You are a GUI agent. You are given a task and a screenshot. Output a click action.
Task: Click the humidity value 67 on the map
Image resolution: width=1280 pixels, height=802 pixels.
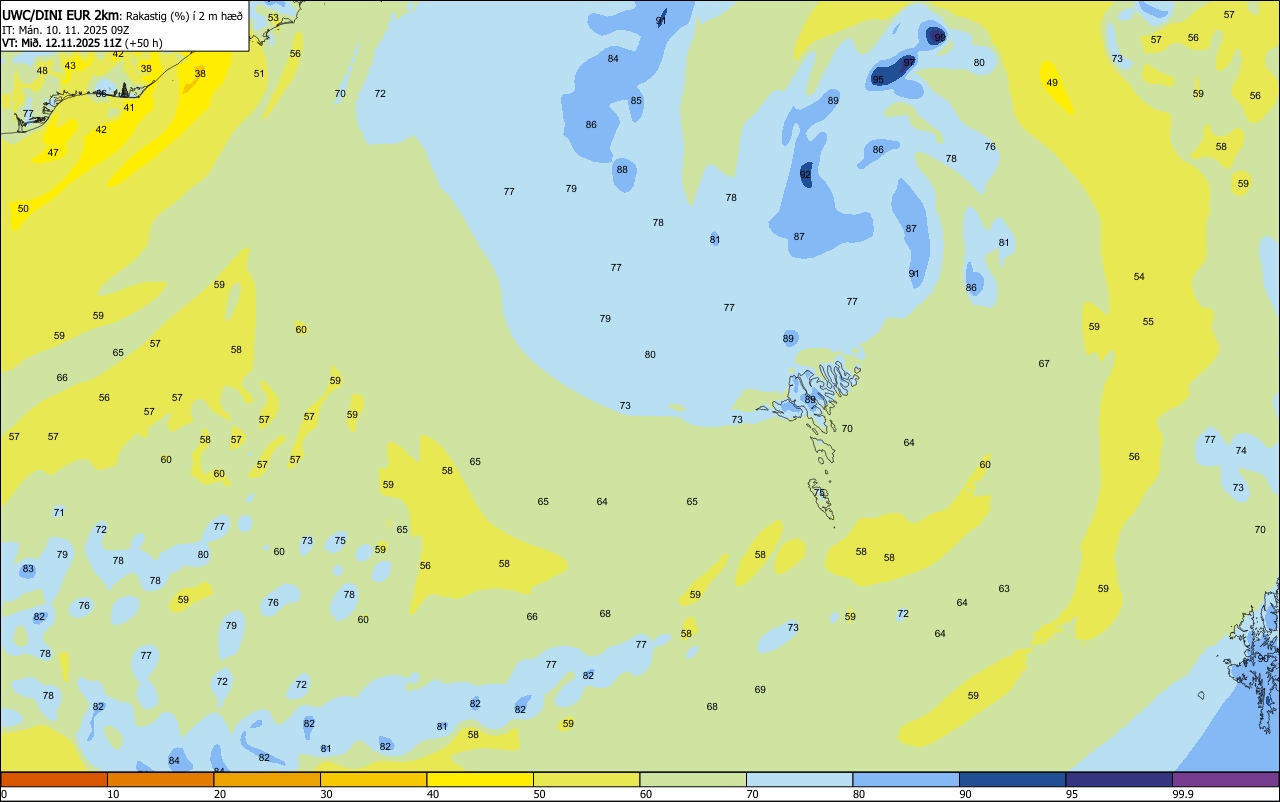tap(1044, 364)
